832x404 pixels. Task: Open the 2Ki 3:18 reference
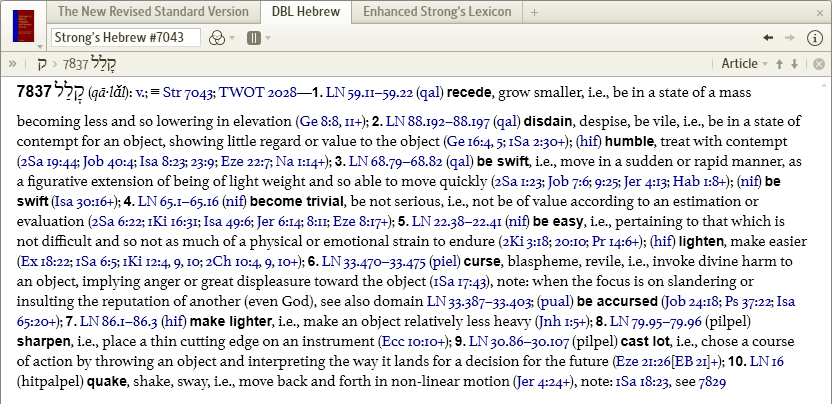click(524, 242)
